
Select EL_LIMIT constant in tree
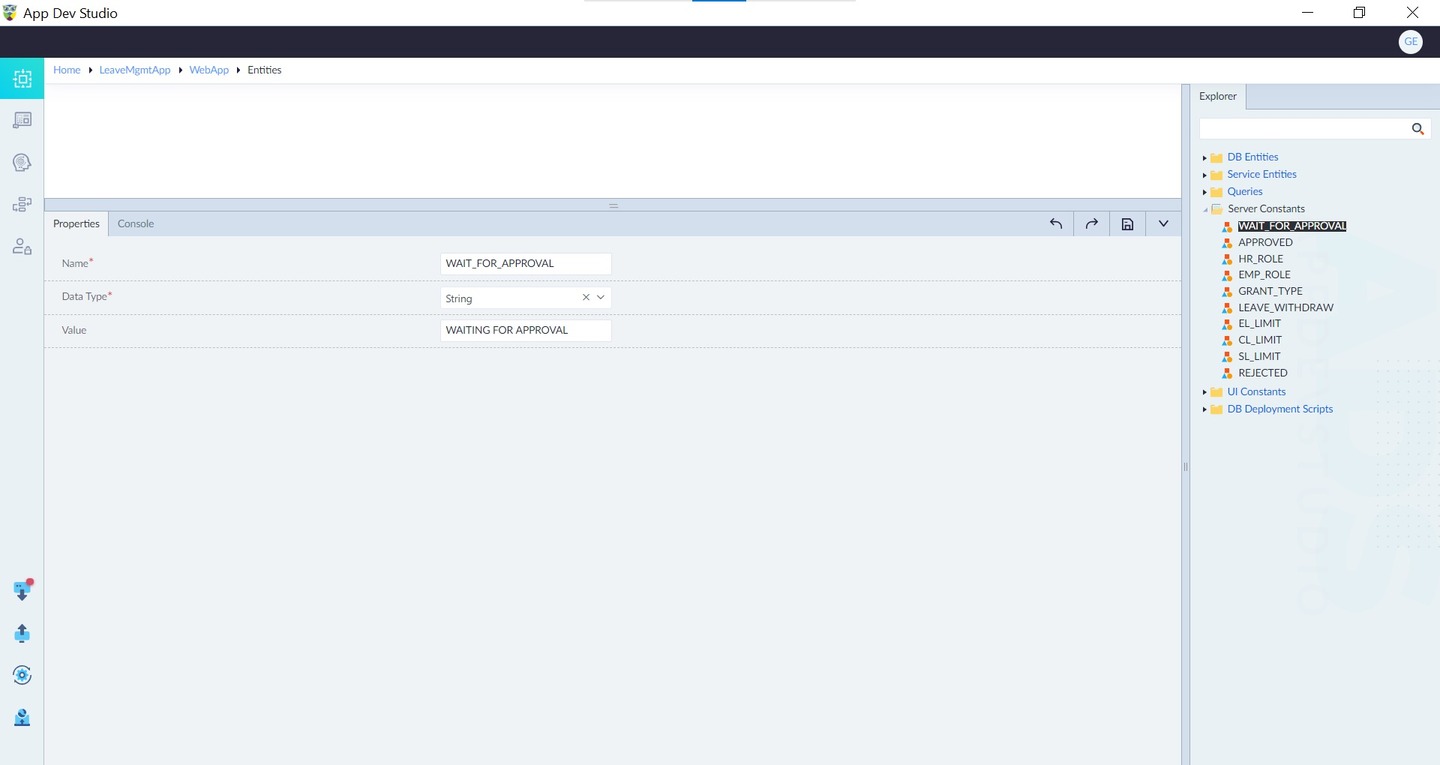coord(1260,324)
